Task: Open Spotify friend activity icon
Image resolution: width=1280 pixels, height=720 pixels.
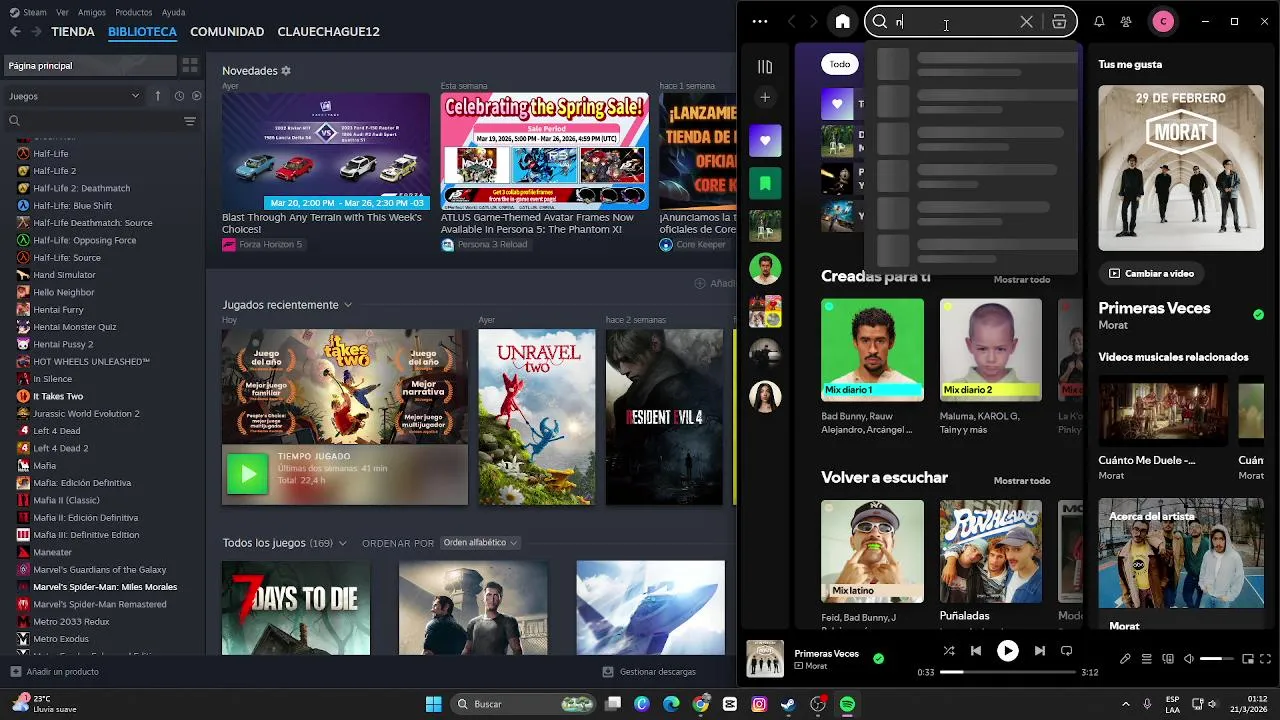Action: coord(1126,21)
